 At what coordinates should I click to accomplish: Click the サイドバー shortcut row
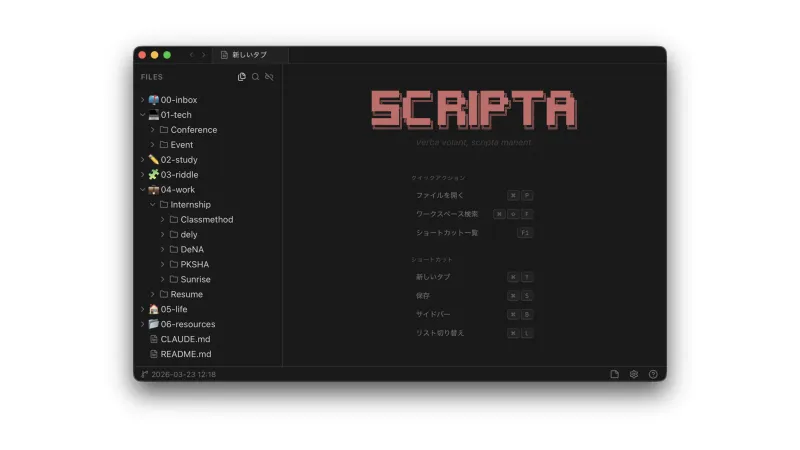473,314
